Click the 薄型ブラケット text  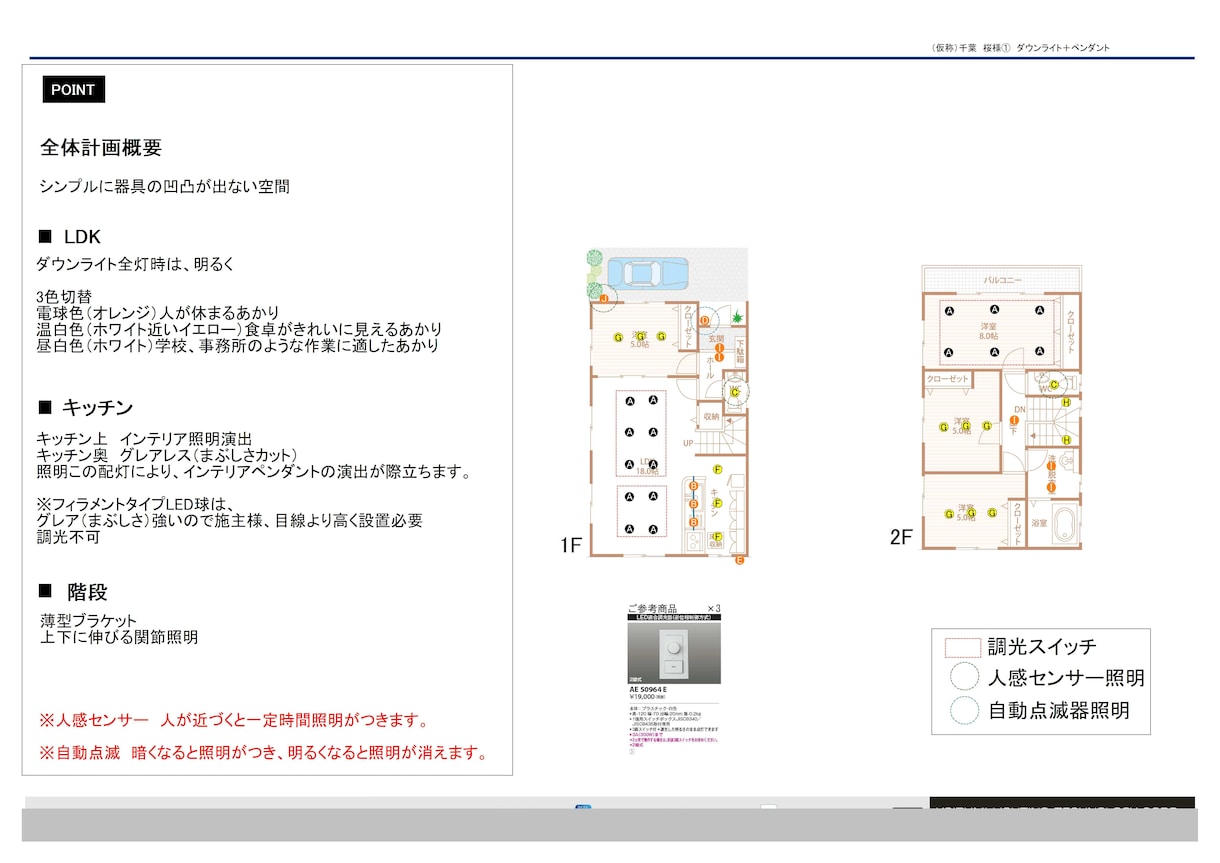coord(88,621)
